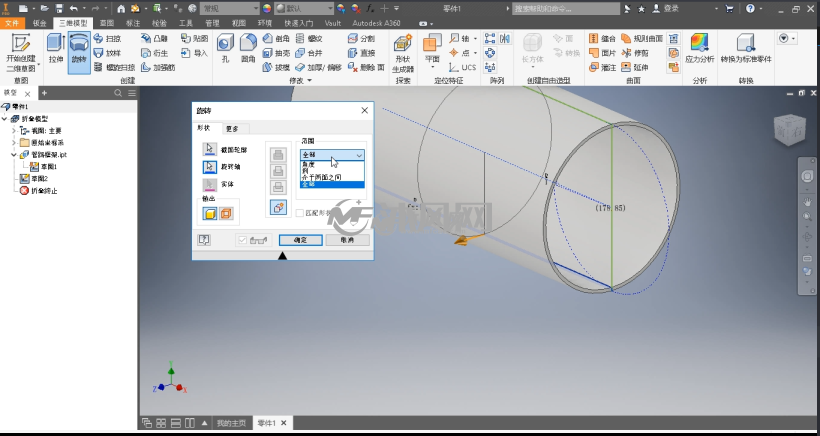Screen dimensions: 820x436
Task: Select the 孔 (Hole) tool
Action: 225,48
